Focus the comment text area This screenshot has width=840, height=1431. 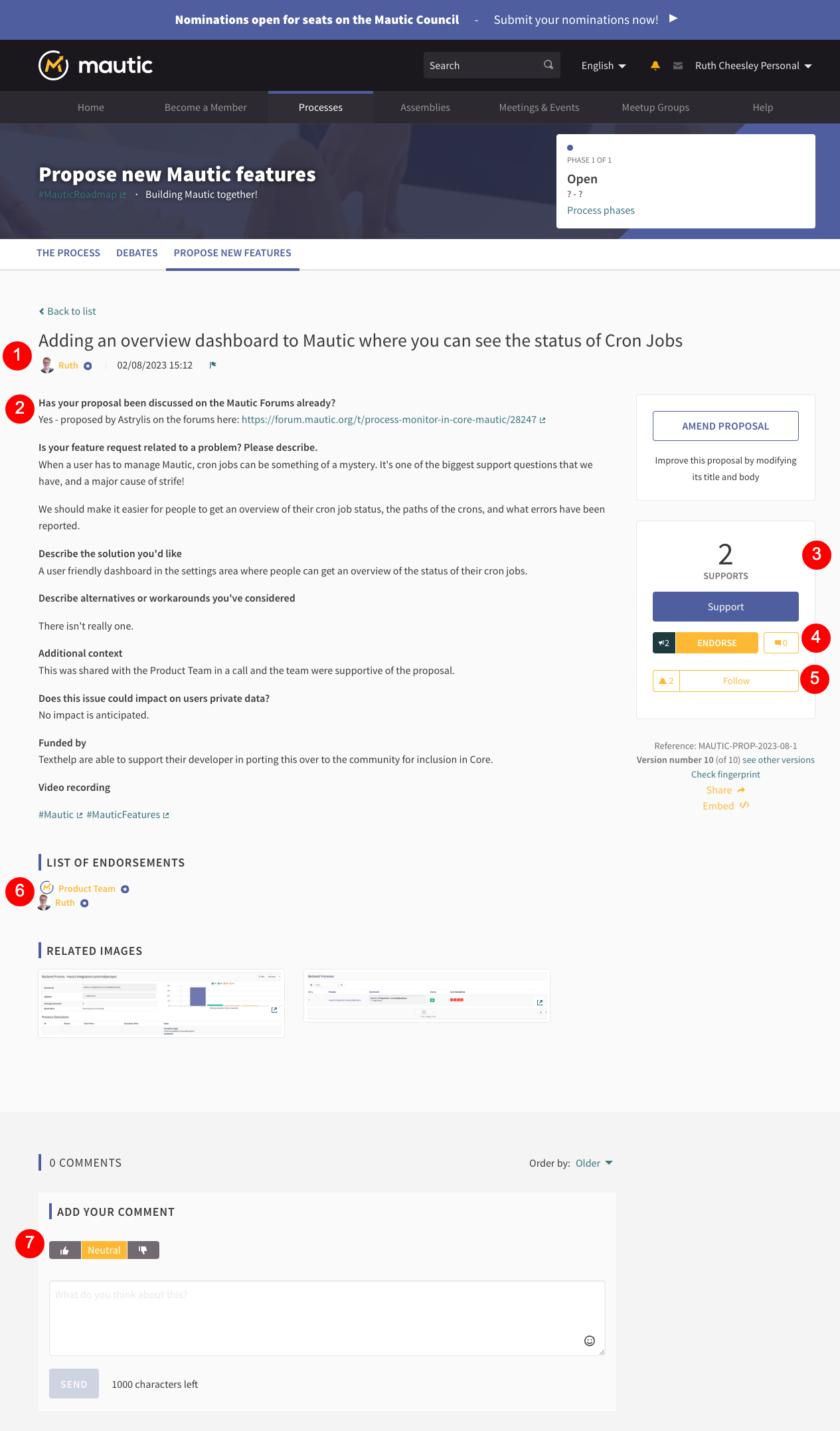pyautogui.click(x=327, y=1317)
